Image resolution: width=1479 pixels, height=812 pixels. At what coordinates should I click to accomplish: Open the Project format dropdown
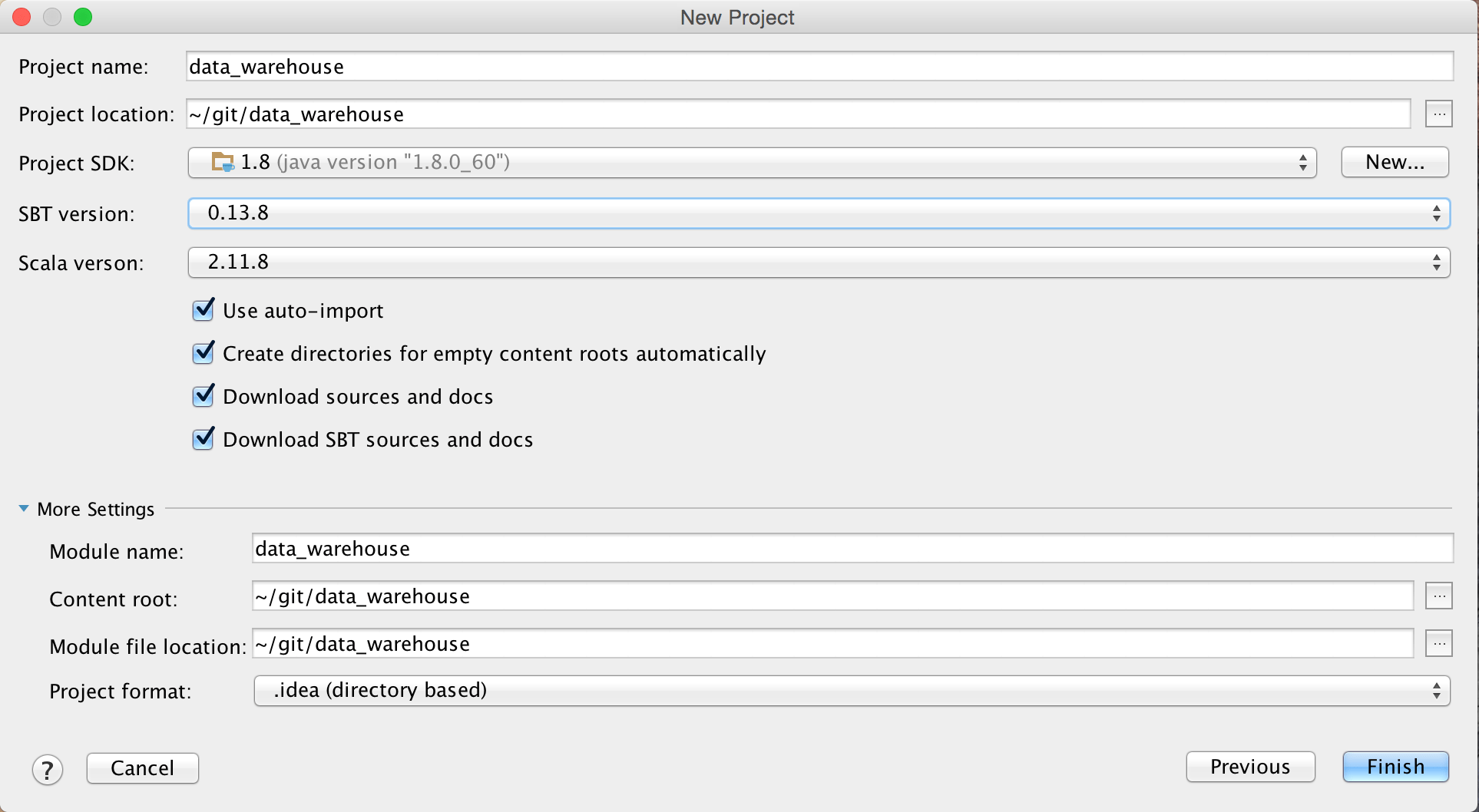tap(852, 691)
